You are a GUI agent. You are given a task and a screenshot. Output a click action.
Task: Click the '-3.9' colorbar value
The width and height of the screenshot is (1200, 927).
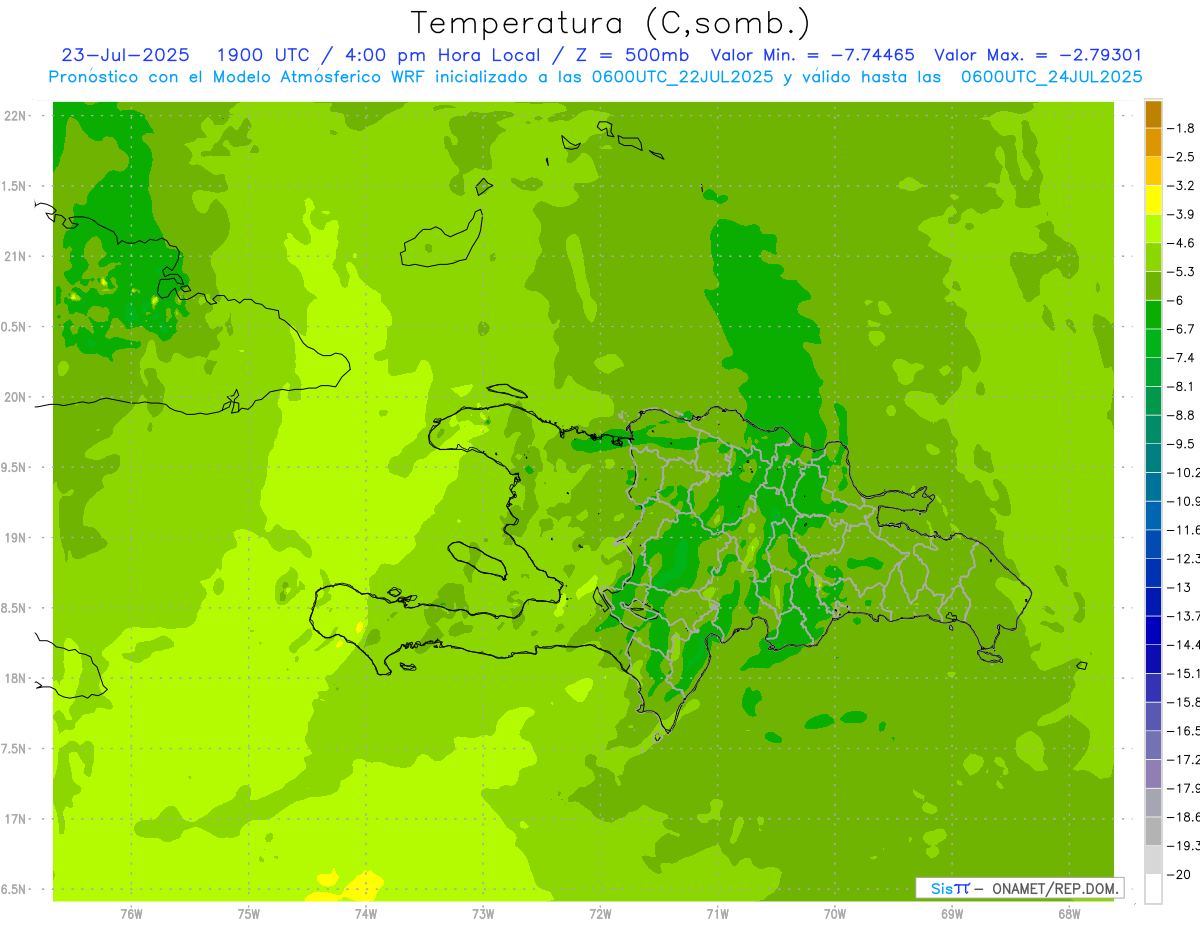coord(1181,214)
